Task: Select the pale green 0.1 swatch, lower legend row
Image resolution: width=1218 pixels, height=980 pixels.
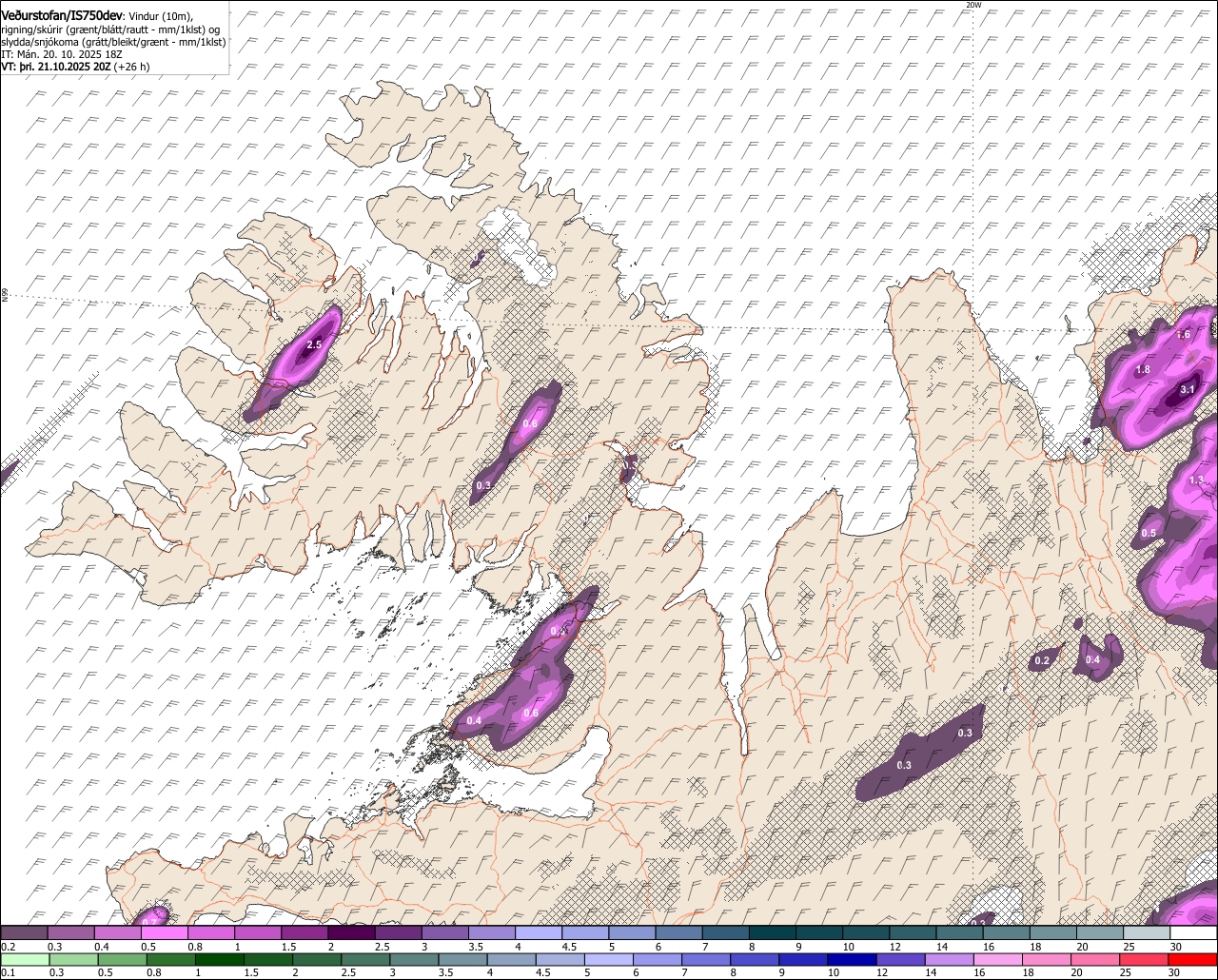Action: tap(25, 960)
